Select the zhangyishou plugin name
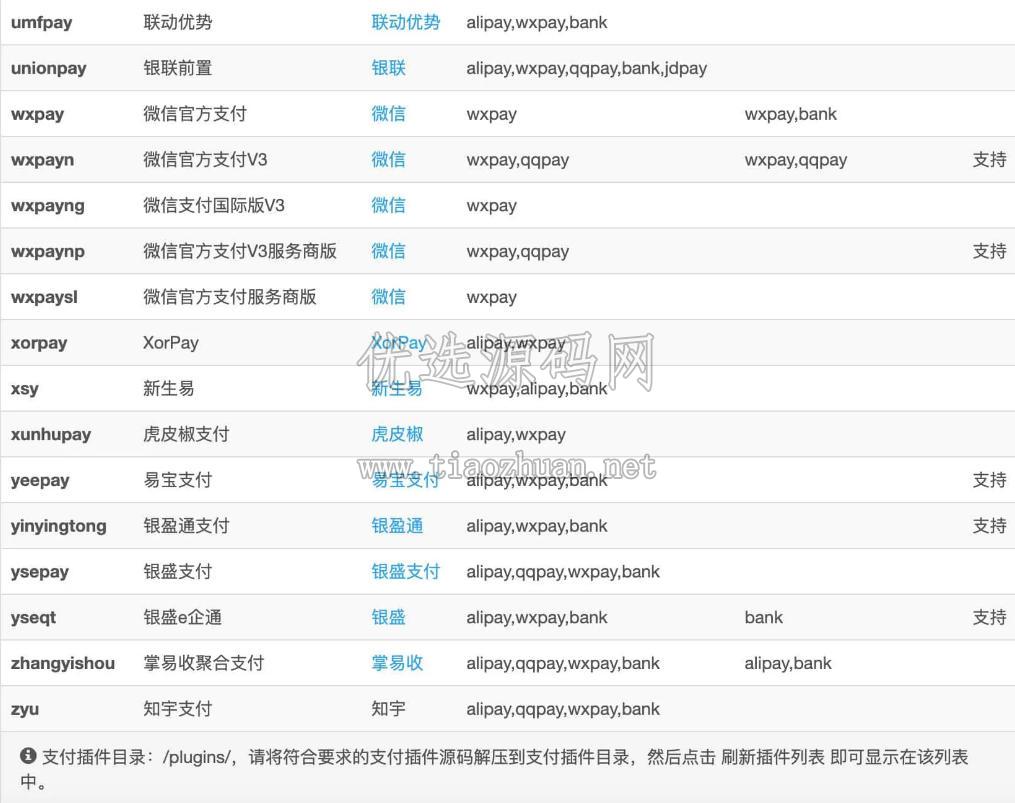This screenshot has width=1015, height=803. pyautogui.click(x=63, y=663)
